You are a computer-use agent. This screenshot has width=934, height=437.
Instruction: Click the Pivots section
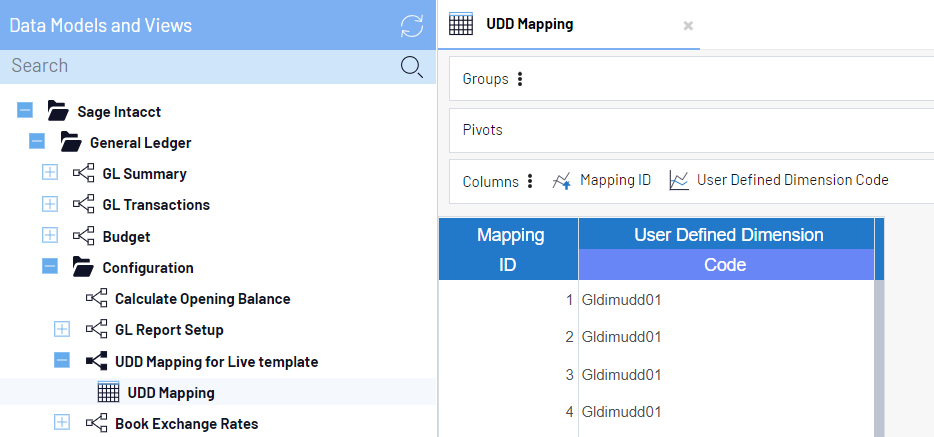click(691, 130)
